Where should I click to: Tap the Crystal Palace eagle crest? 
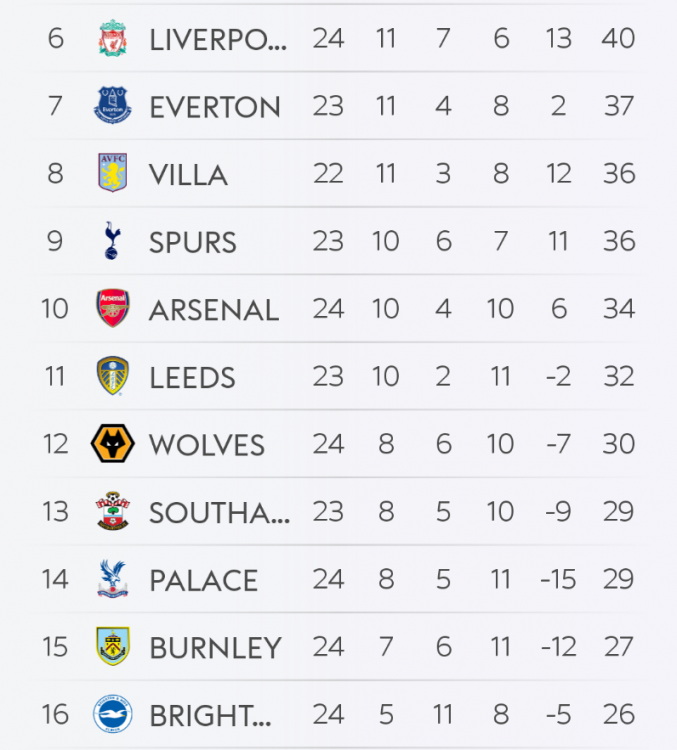click(x=113, y=579)
